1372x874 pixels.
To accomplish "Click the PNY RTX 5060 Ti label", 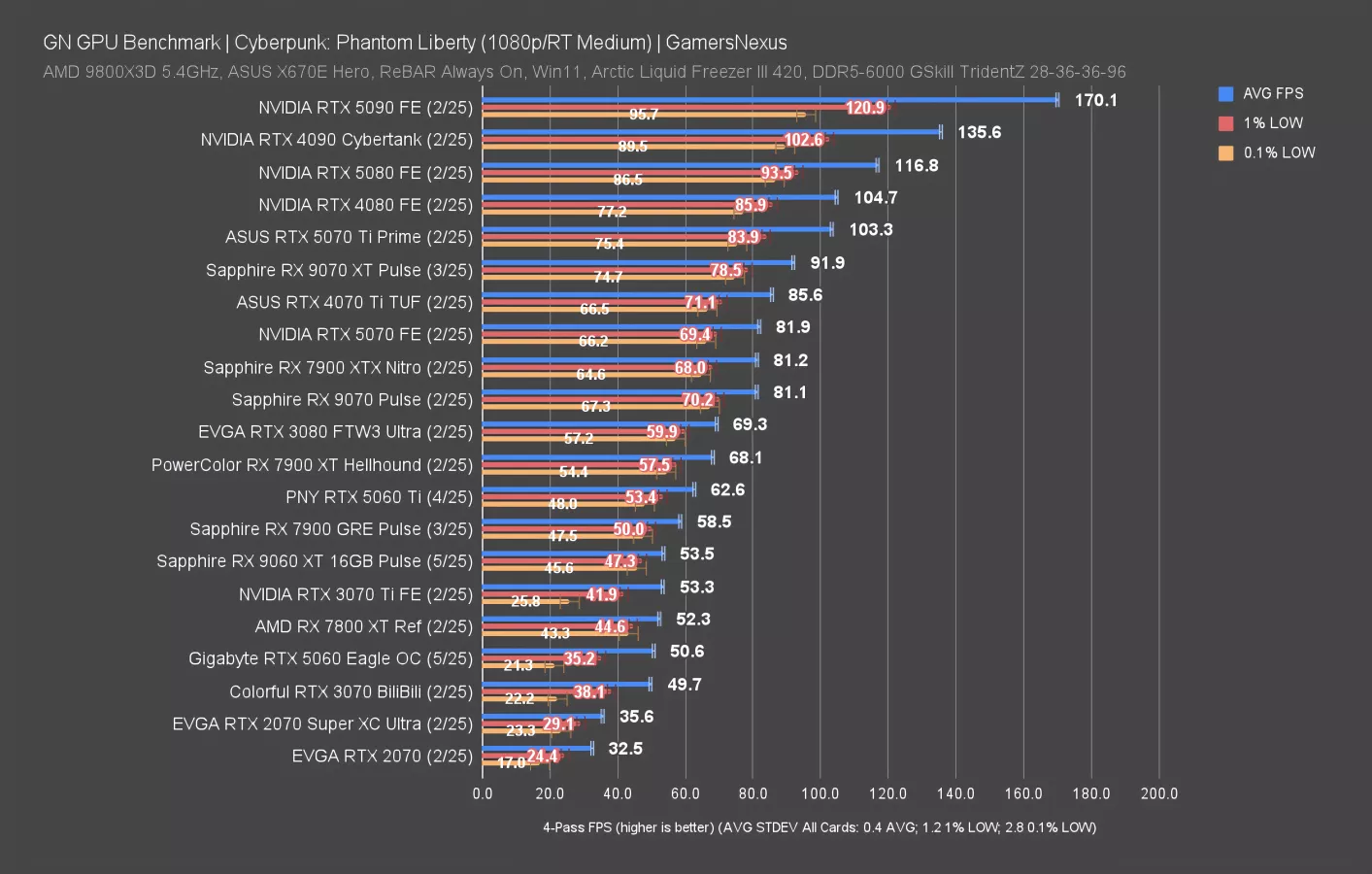I will 379,497.
